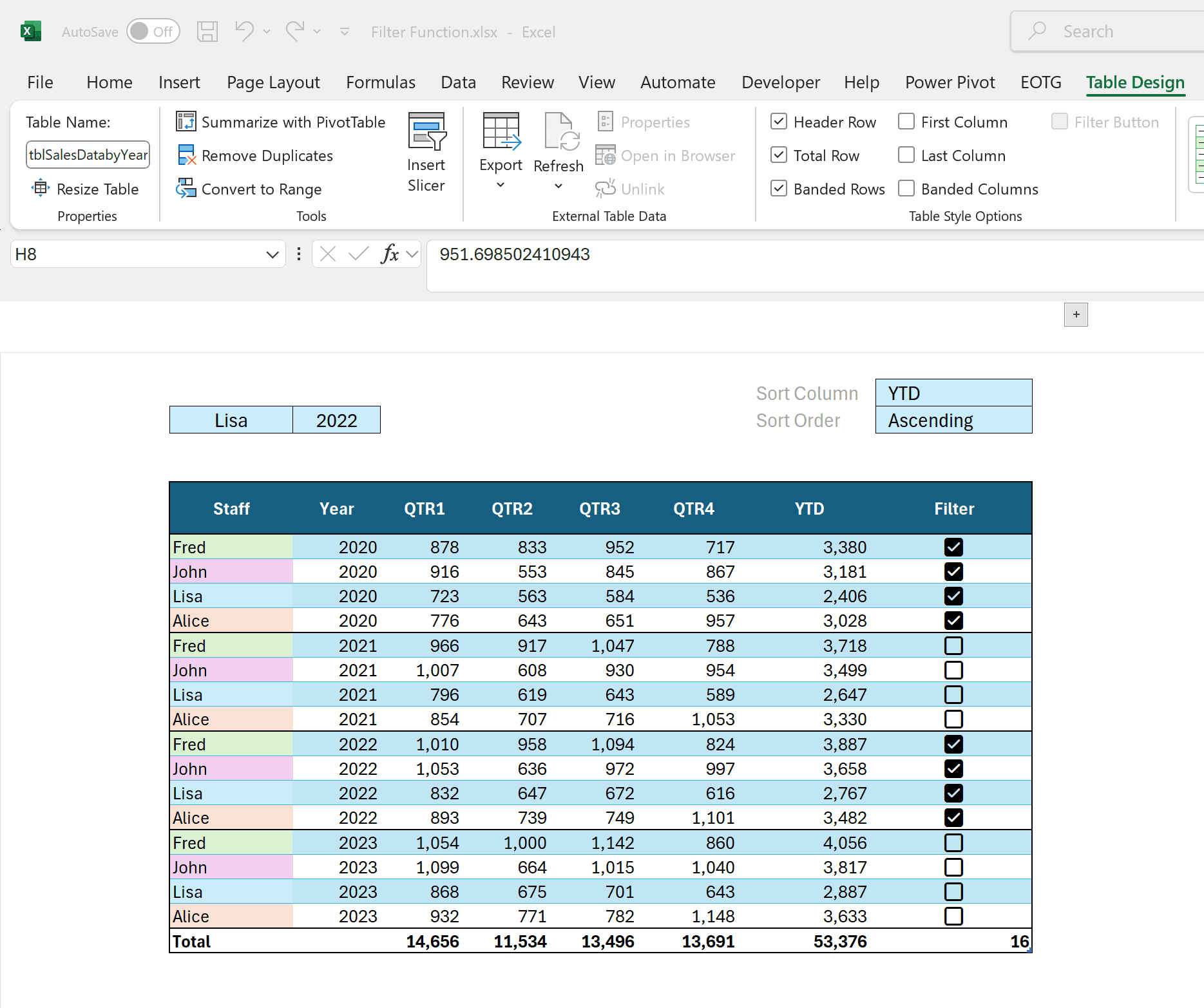Expand the Export dropdown
Viewport: 1204px width, 1008px height.
click(x=501, y=185)
